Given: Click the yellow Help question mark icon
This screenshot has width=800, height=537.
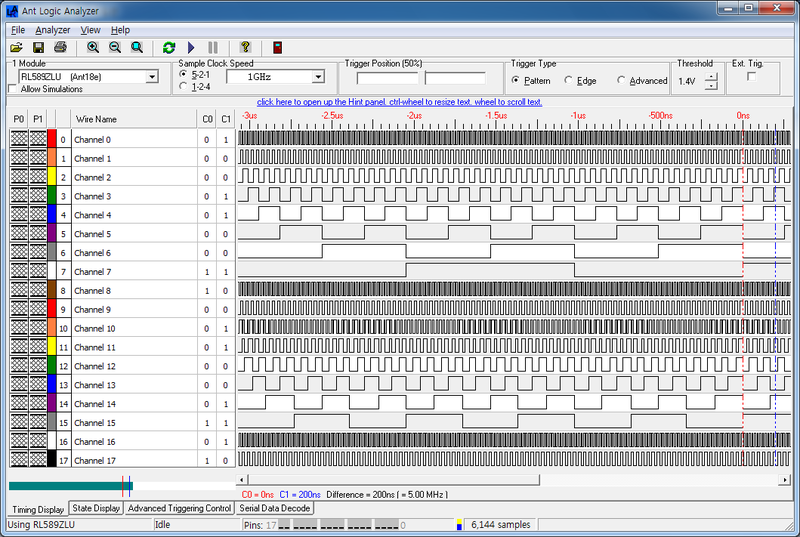Looking at the screenshot, I should (x=245, y=47).
